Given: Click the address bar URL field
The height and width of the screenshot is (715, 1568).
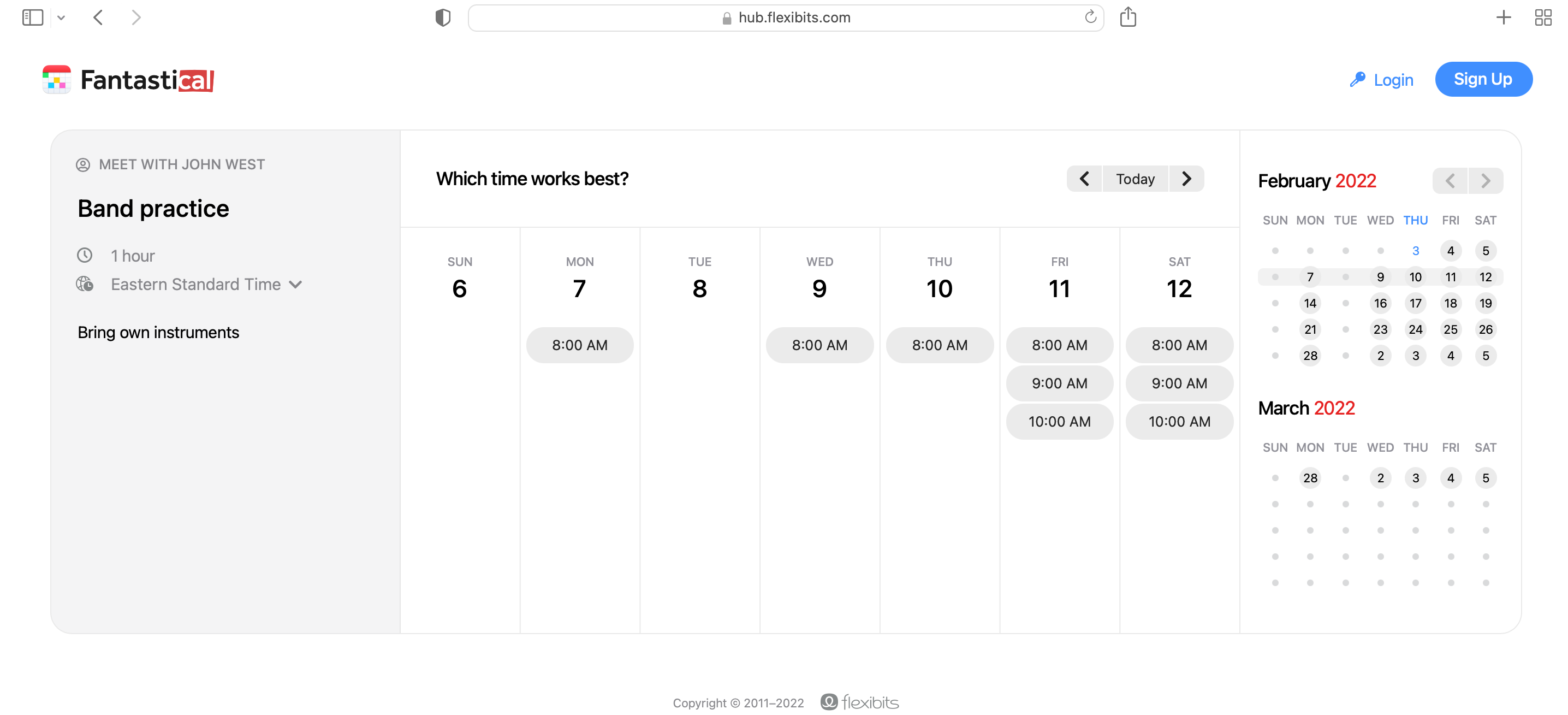Looking at the screenshot, I should (785, 17).
